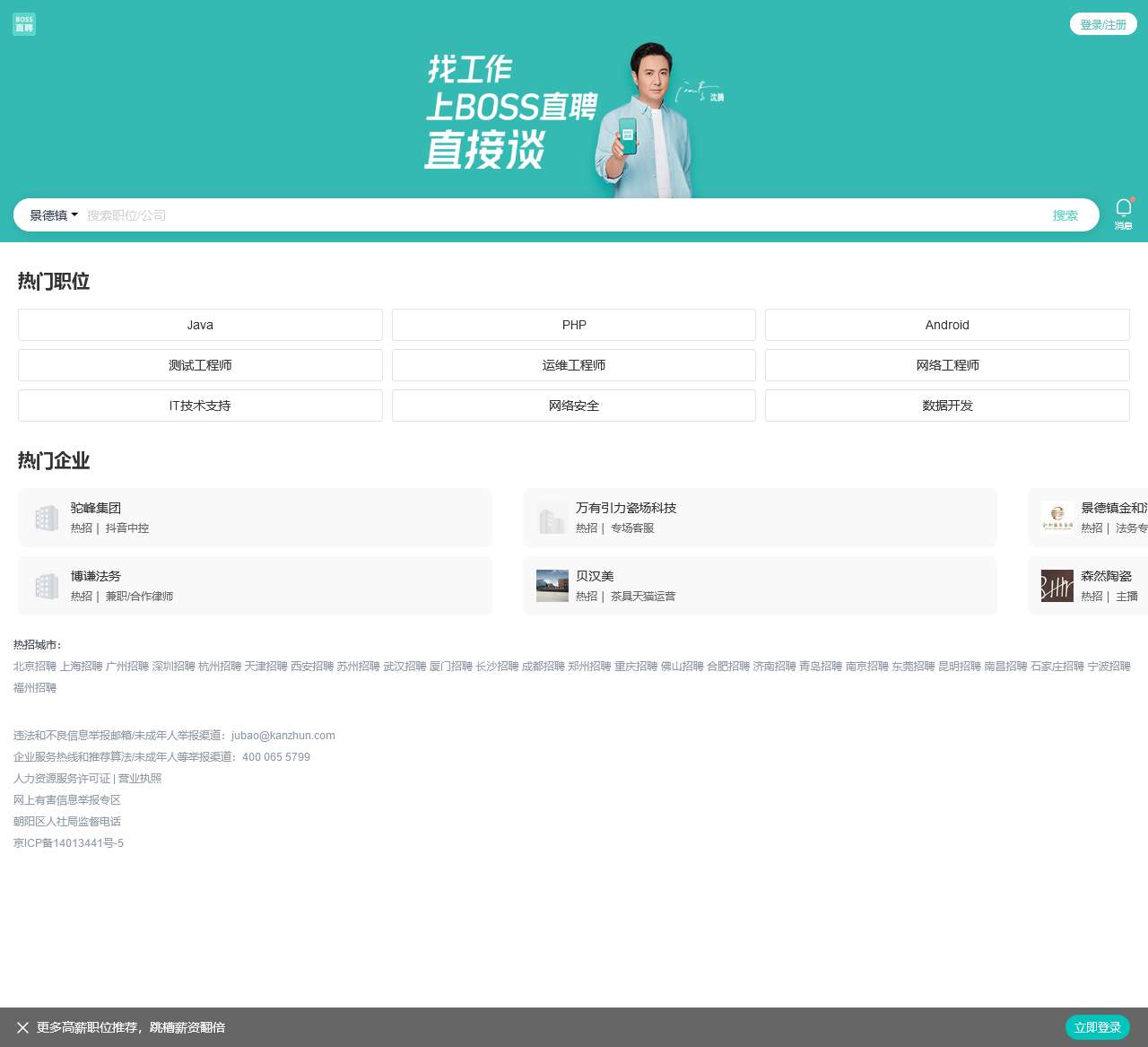Expand the 景德镇 city dropdown
The width and height of the screenshot is (1148, 1047).
coord(54,215)
